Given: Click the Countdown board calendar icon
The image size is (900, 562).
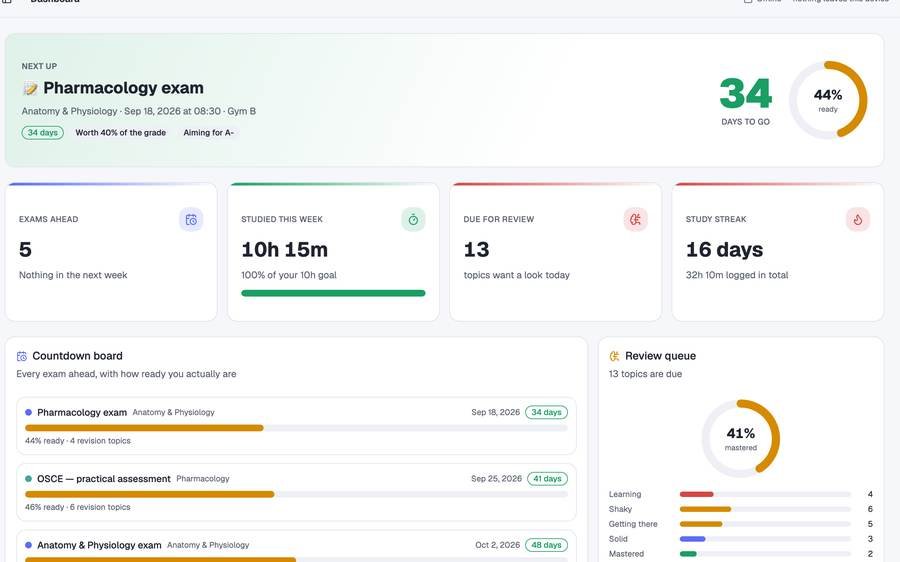Looking at the screenshot, I should pyautogui.click(x=22, y=356).
